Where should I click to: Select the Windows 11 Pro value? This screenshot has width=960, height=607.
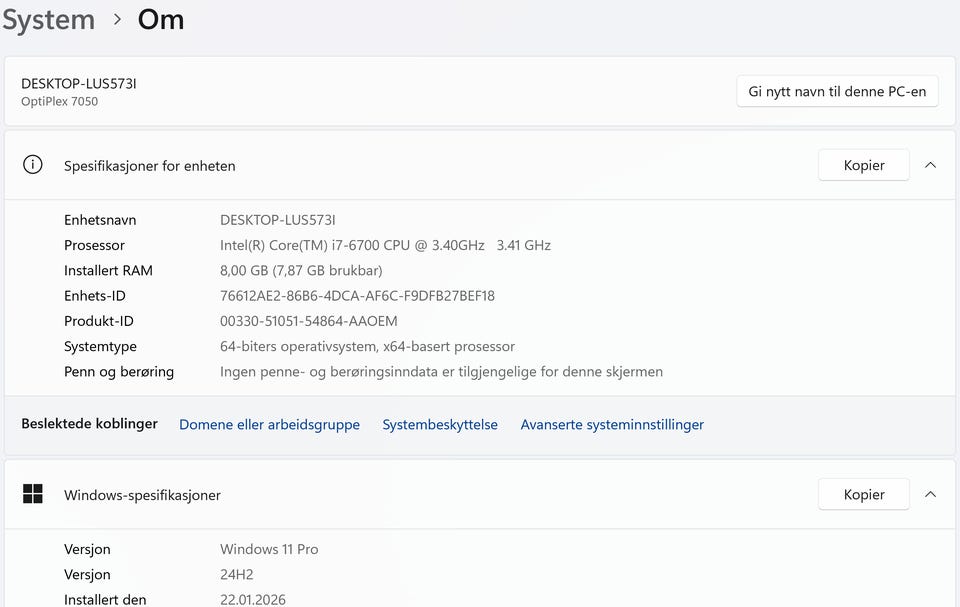click(x=269, y=549)
